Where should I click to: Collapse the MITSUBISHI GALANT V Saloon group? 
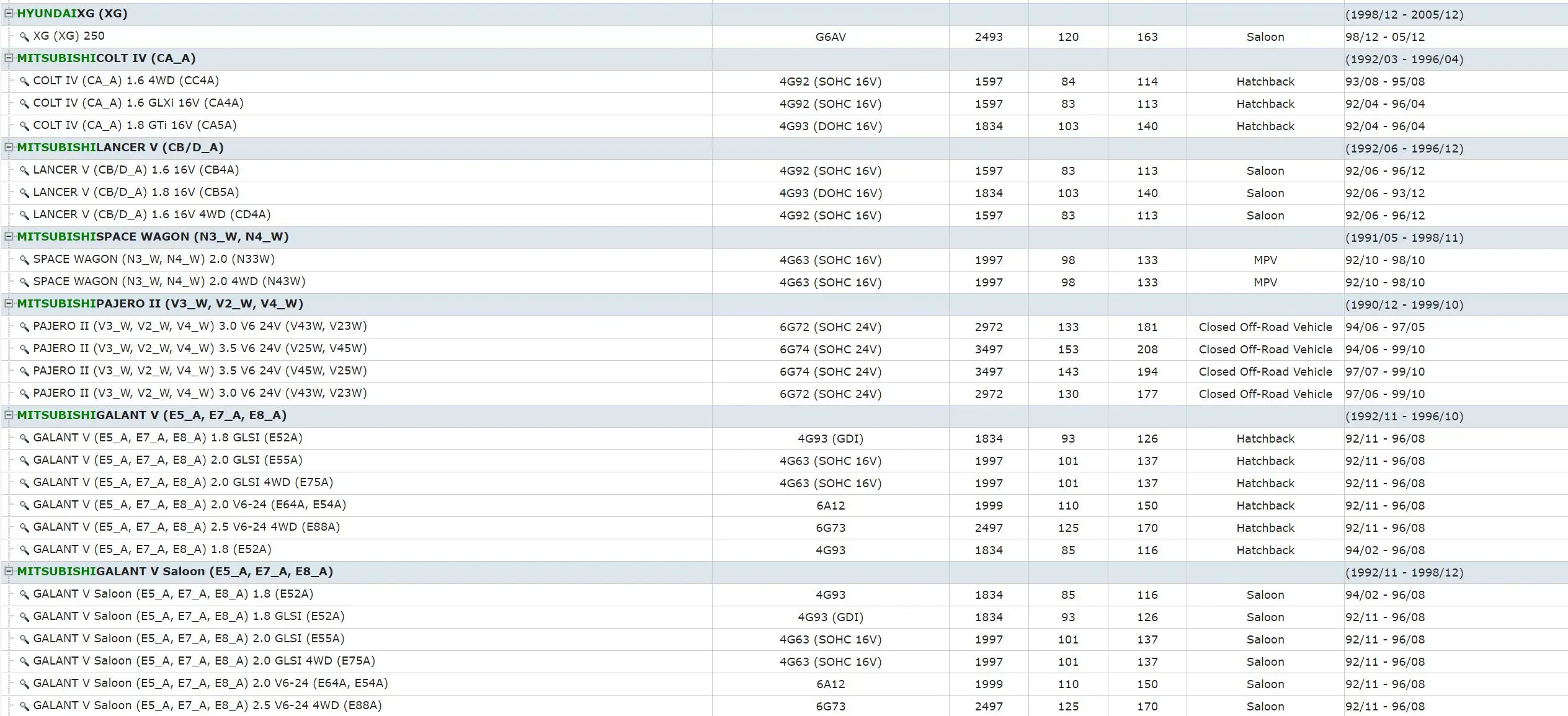[x=9, y=571]
